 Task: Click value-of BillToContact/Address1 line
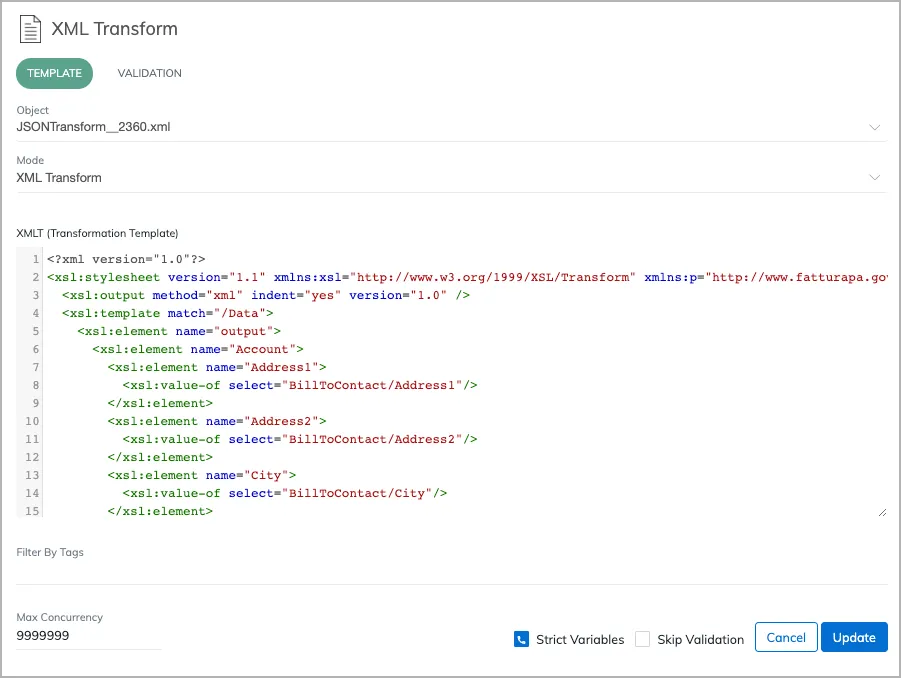pyautogui.click(x=300, y=386)
